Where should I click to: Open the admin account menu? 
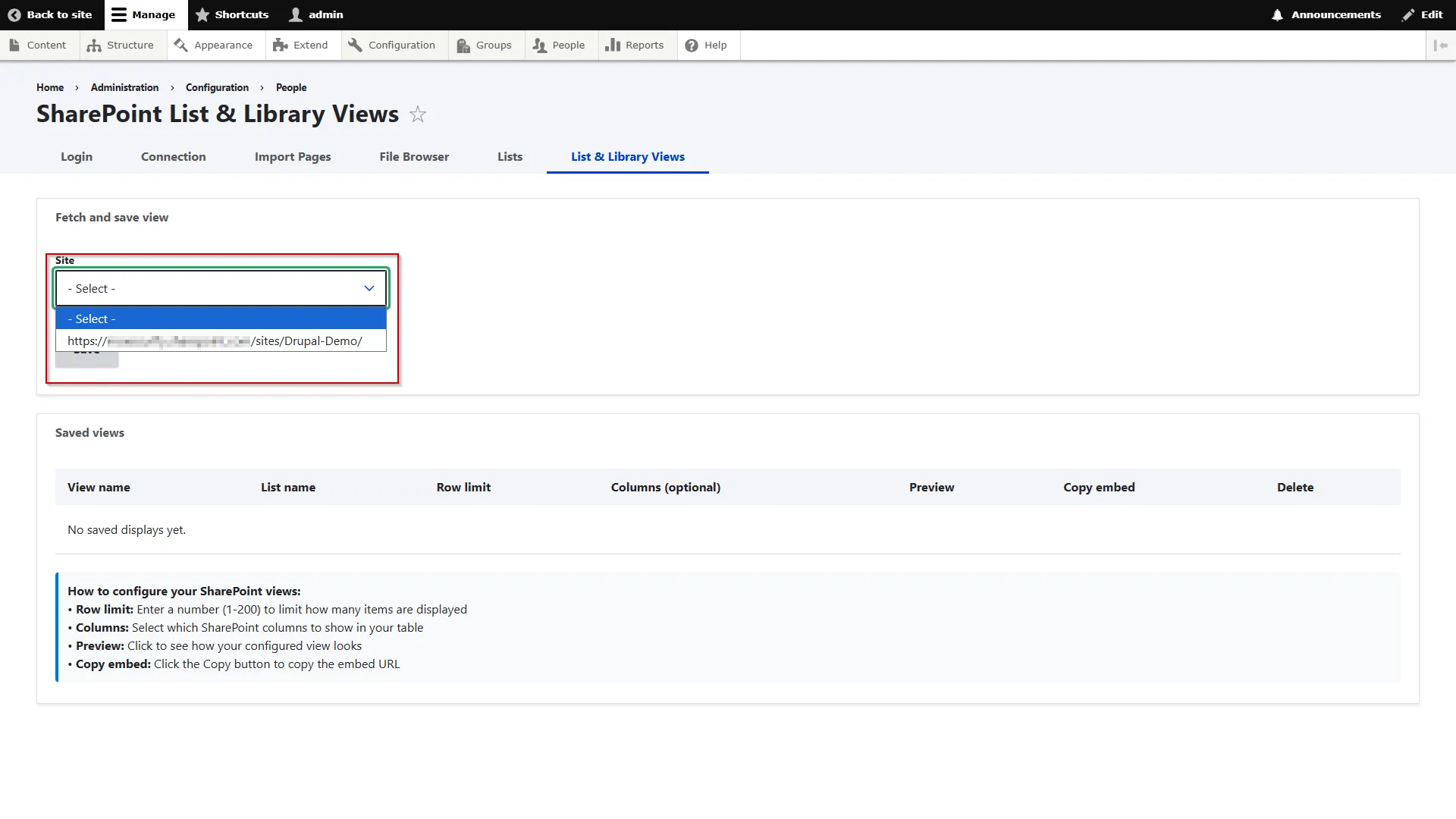[315, 14]
